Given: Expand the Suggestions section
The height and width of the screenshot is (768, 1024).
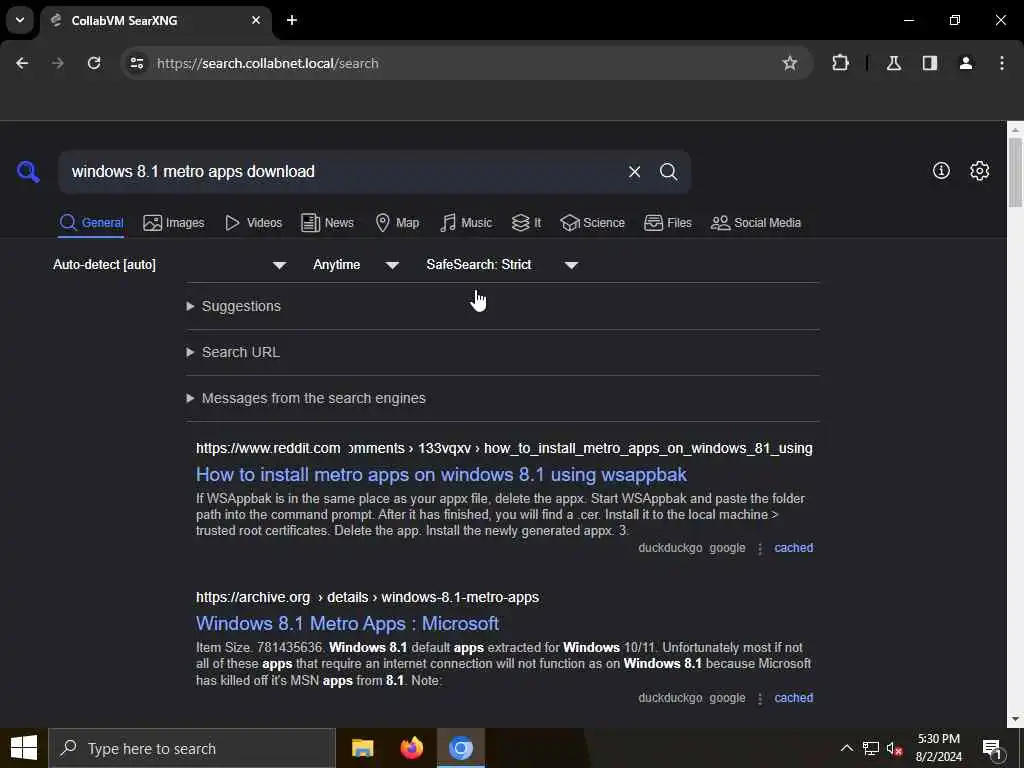Looking at the screenshot, I should coord(234,306).
